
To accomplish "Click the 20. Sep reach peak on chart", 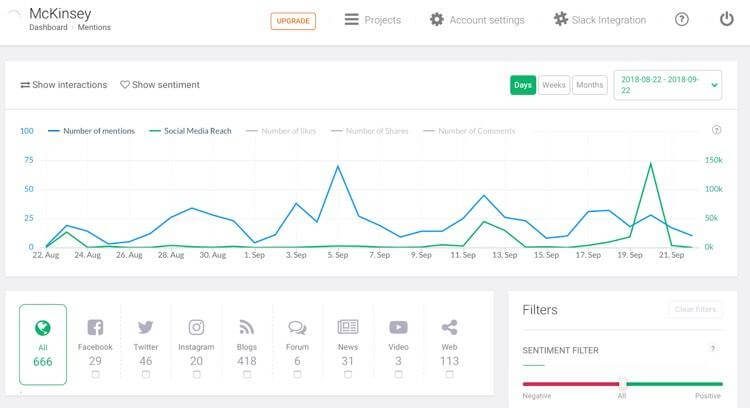I will tap(651, 164).
